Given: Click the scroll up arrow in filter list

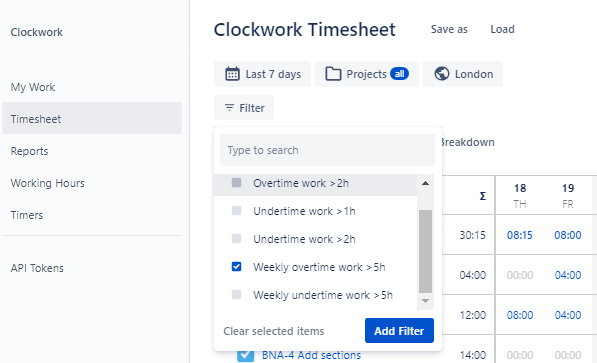Looking at the screenshot, I should coord(425,183).
